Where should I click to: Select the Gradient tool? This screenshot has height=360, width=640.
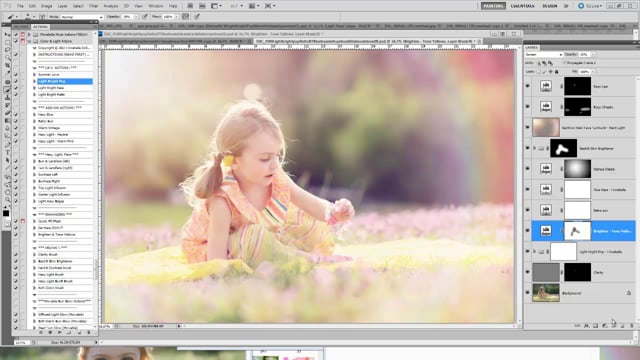point(7,120)
